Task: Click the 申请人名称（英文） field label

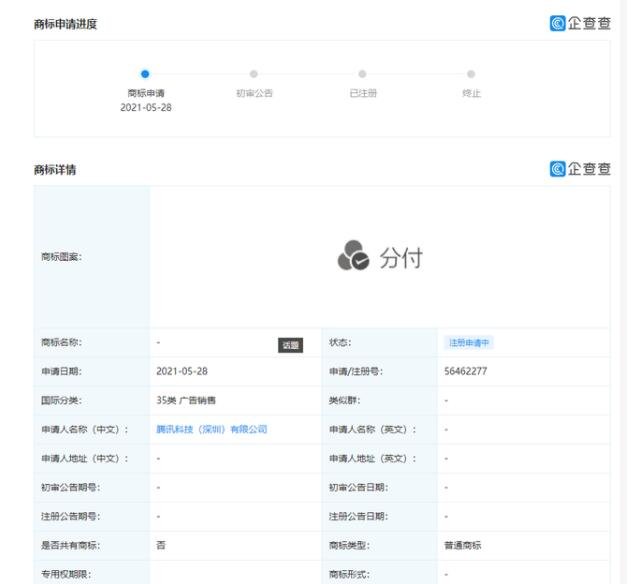Action: click(372, 429)
